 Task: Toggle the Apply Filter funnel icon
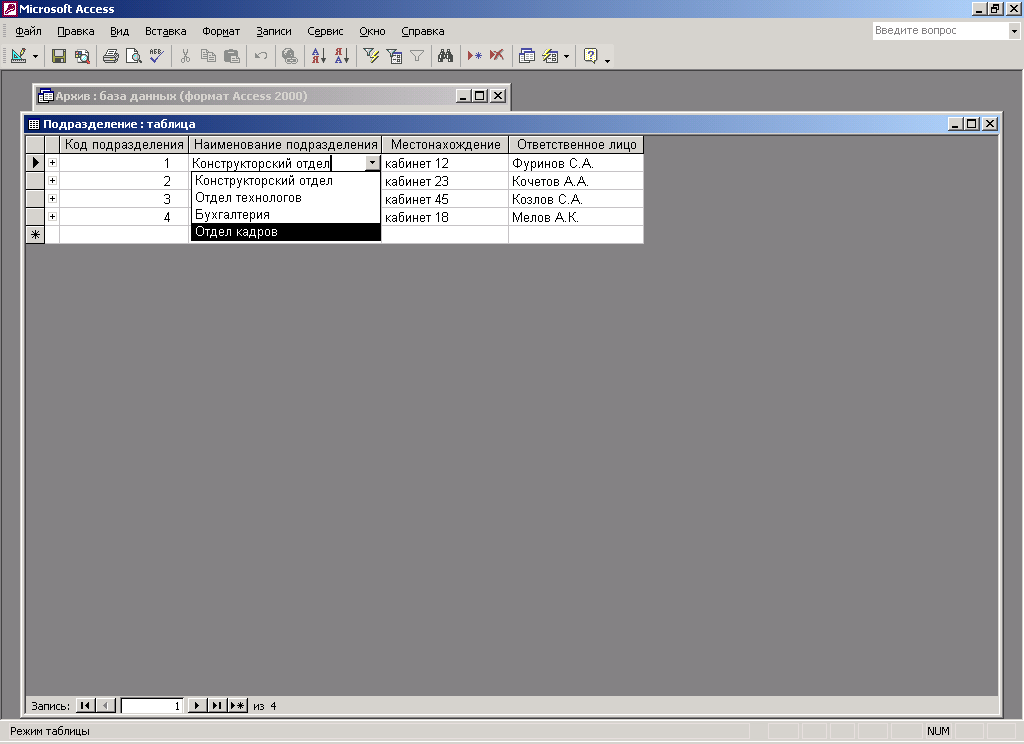point(417,56)
